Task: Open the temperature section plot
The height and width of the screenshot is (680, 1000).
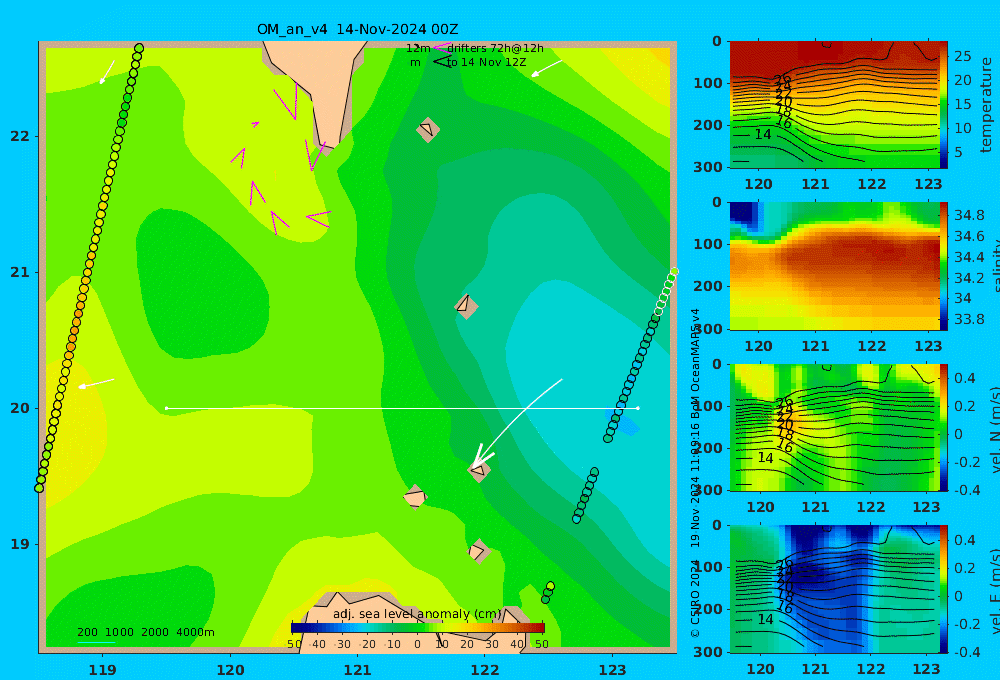Action: coord(834,105)
